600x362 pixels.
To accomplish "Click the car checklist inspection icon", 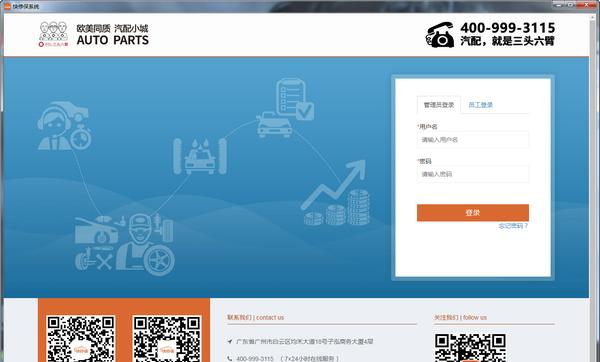I will [x=285, y=108].
